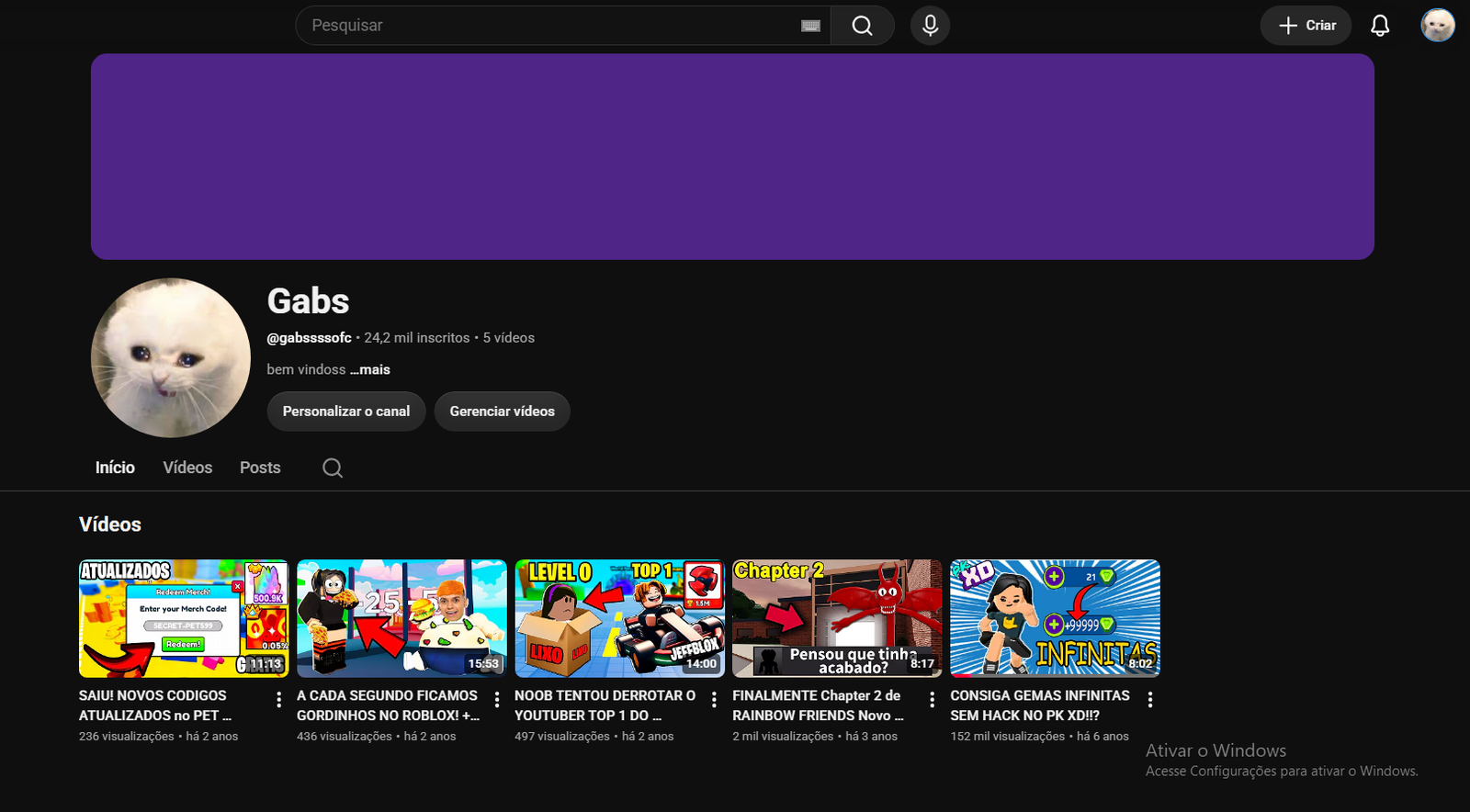Activate voice search microphone icon
The image size is (1470, 812).
point(930,26)
